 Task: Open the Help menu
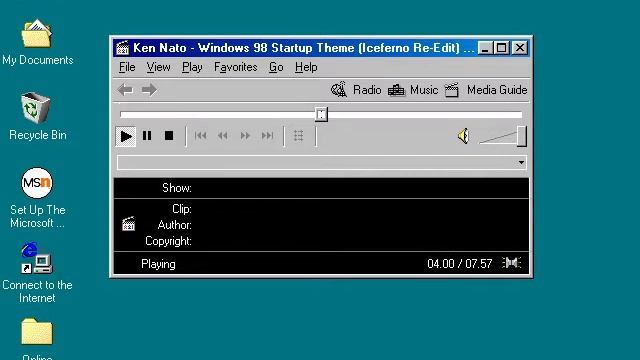point(306,67)
